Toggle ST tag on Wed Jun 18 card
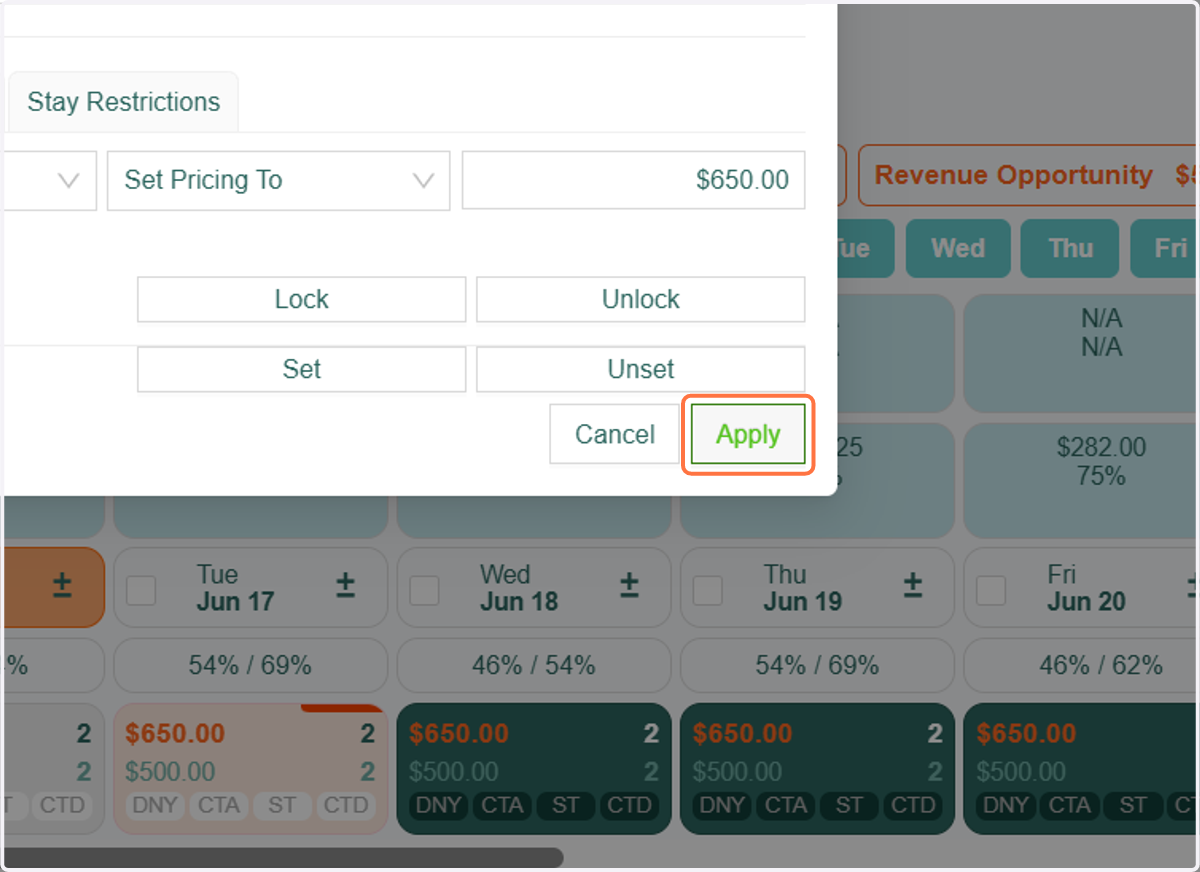This screenshot has height=872, width=1200. [566, 805]
